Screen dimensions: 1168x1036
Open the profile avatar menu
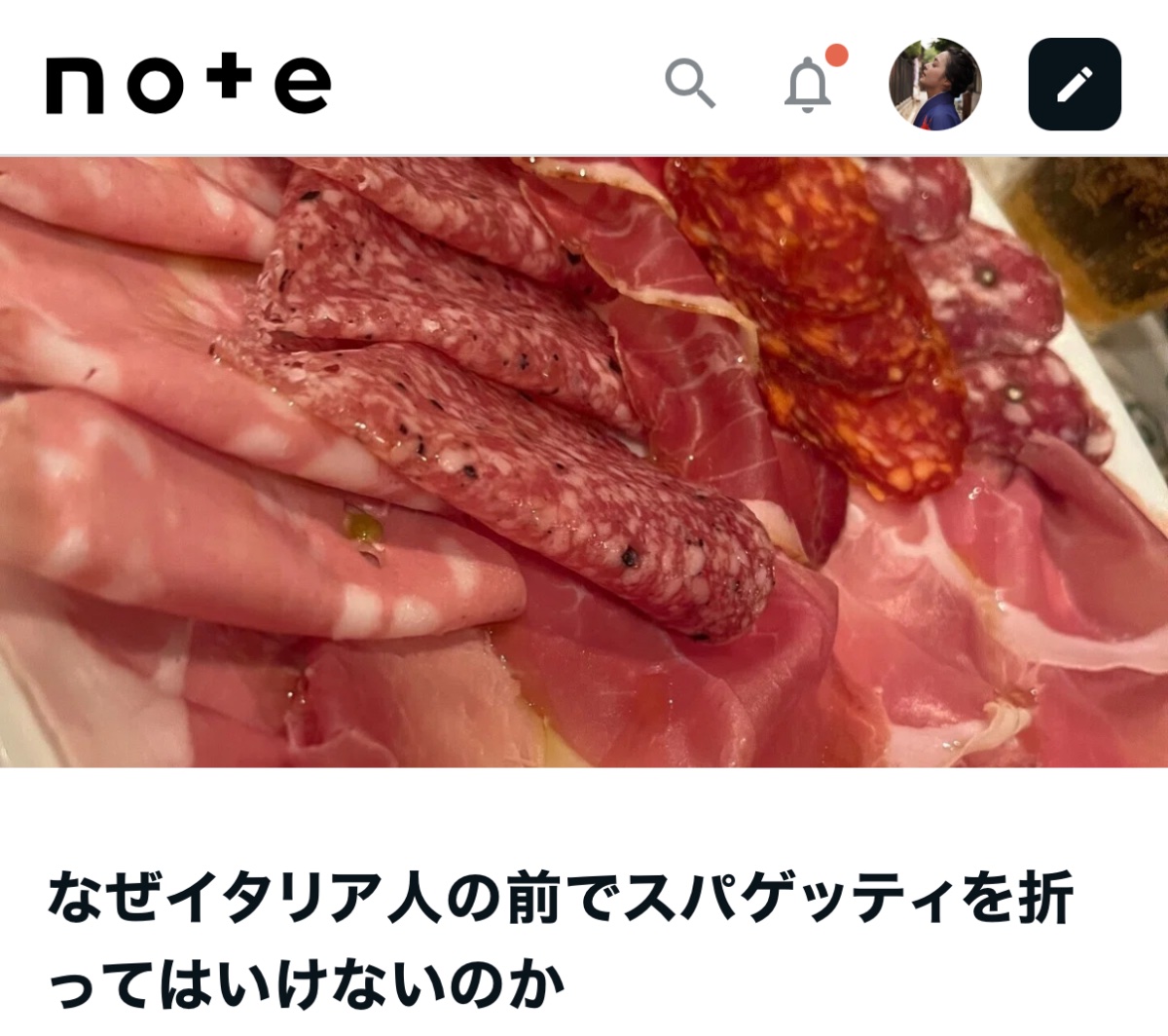(x=934, y=85)
